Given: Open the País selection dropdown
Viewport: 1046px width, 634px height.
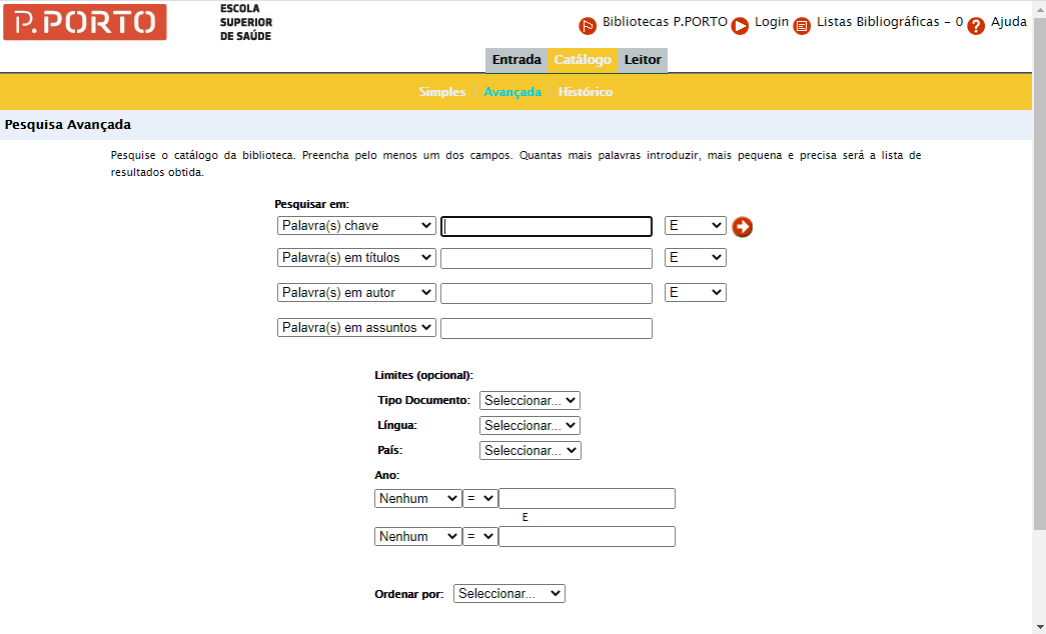Looking at the screenshot, I should 529,450.
